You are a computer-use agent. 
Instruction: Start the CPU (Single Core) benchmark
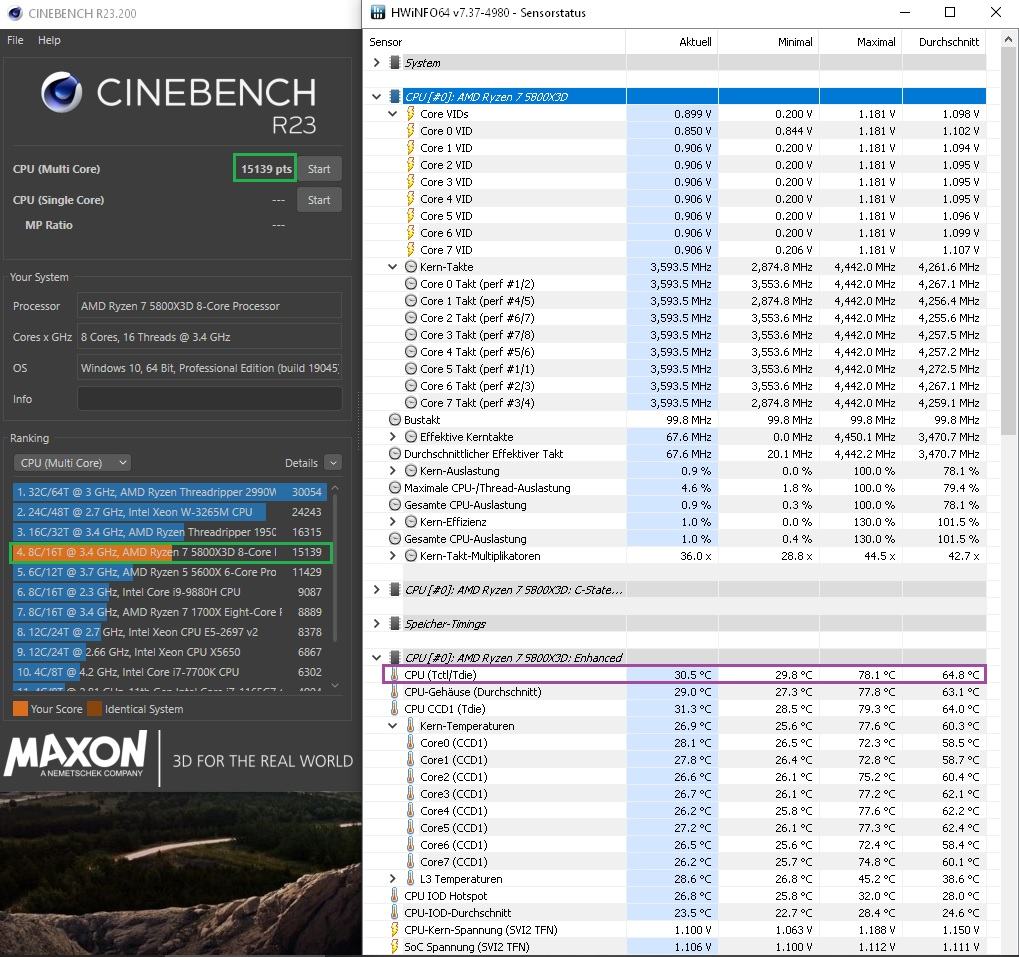tap(319, 200)
